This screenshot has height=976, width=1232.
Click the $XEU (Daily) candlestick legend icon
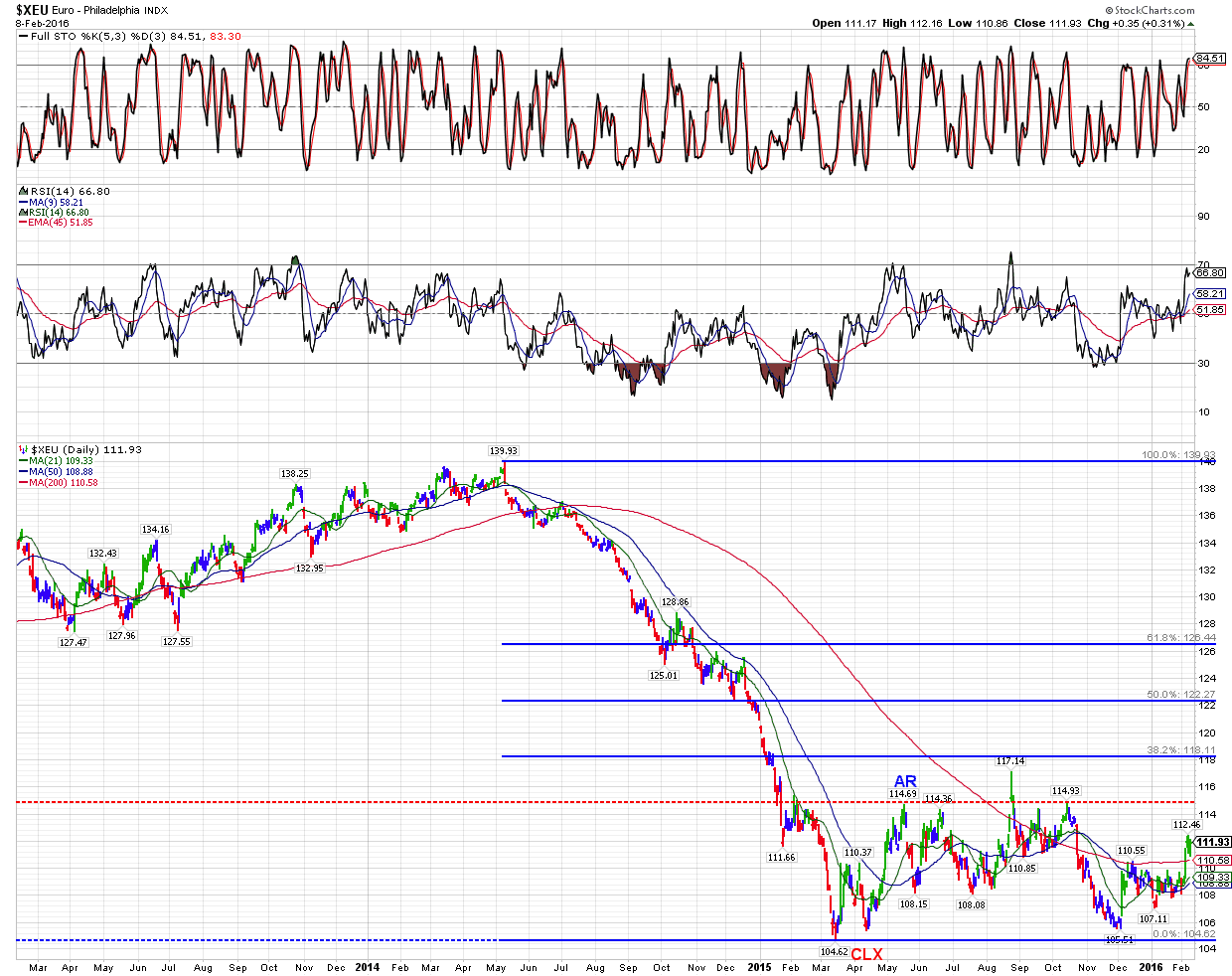coord(23,450)
